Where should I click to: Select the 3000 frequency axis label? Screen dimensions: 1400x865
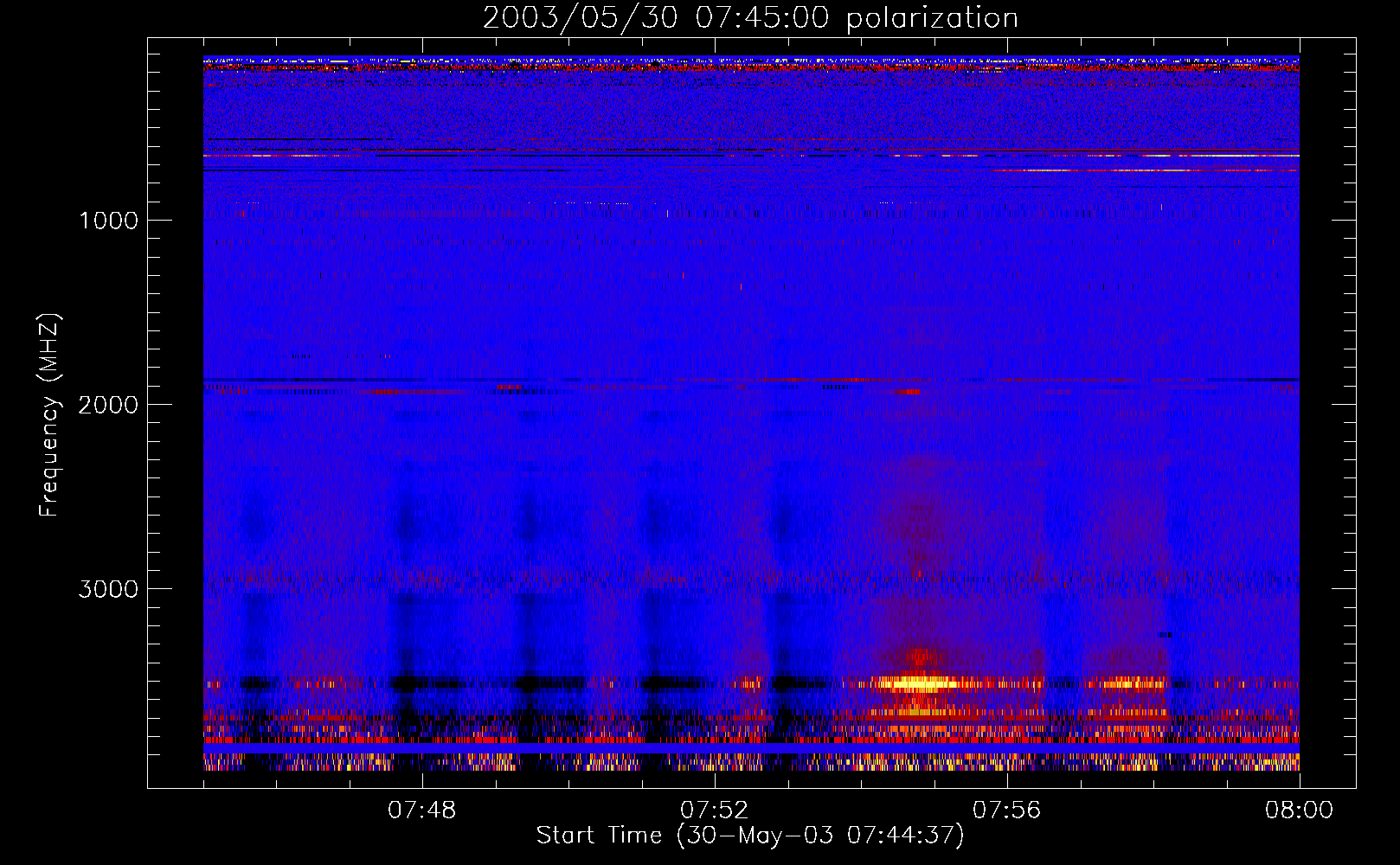(x=108, y=589)
